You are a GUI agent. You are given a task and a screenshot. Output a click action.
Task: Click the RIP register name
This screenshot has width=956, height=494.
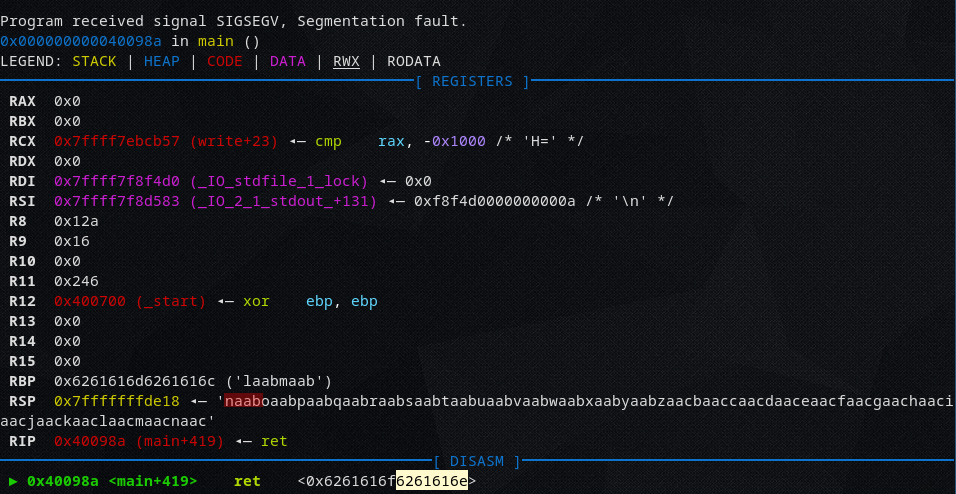22,441
